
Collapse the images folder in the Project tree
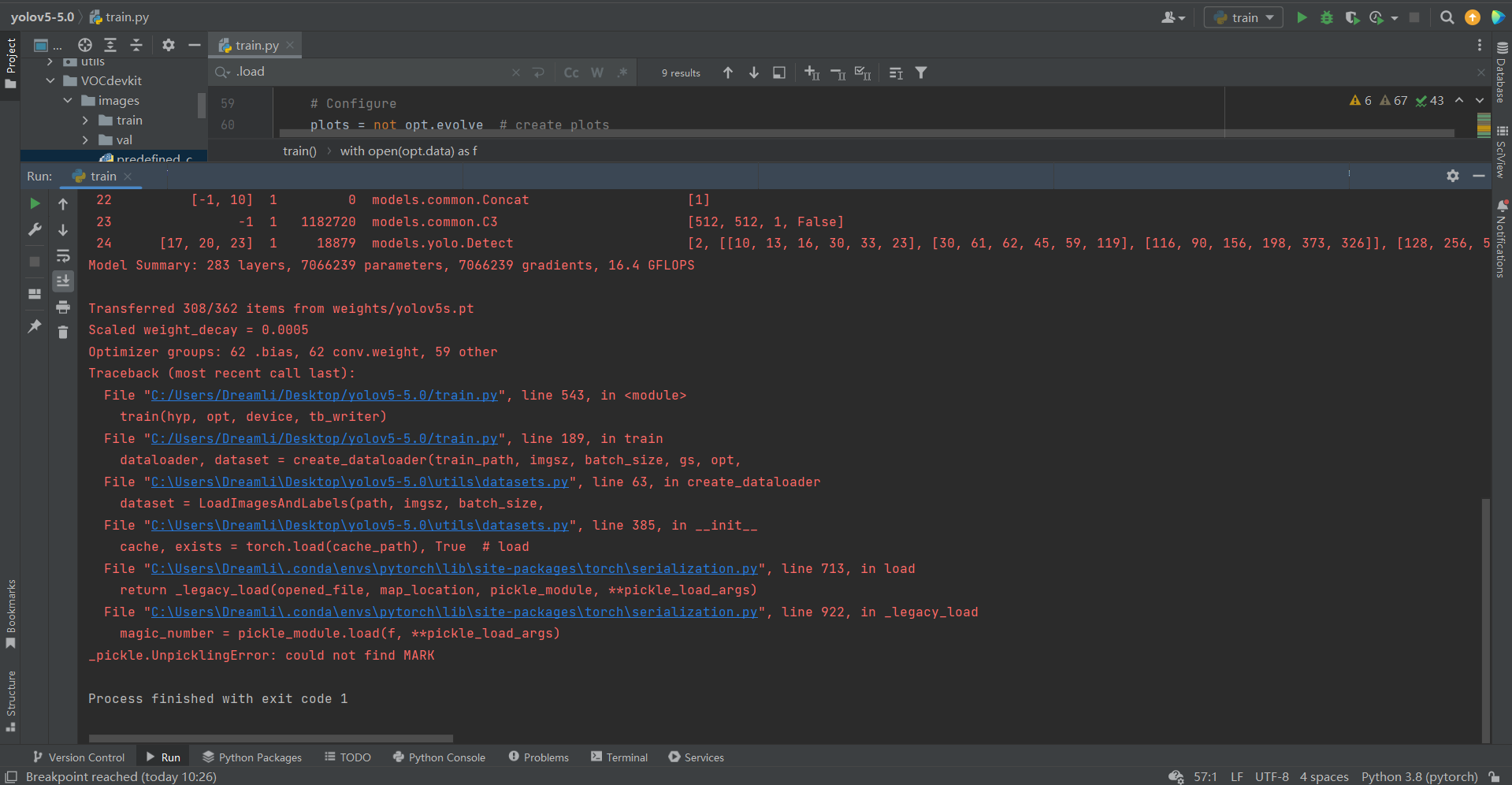click(68, 100)
